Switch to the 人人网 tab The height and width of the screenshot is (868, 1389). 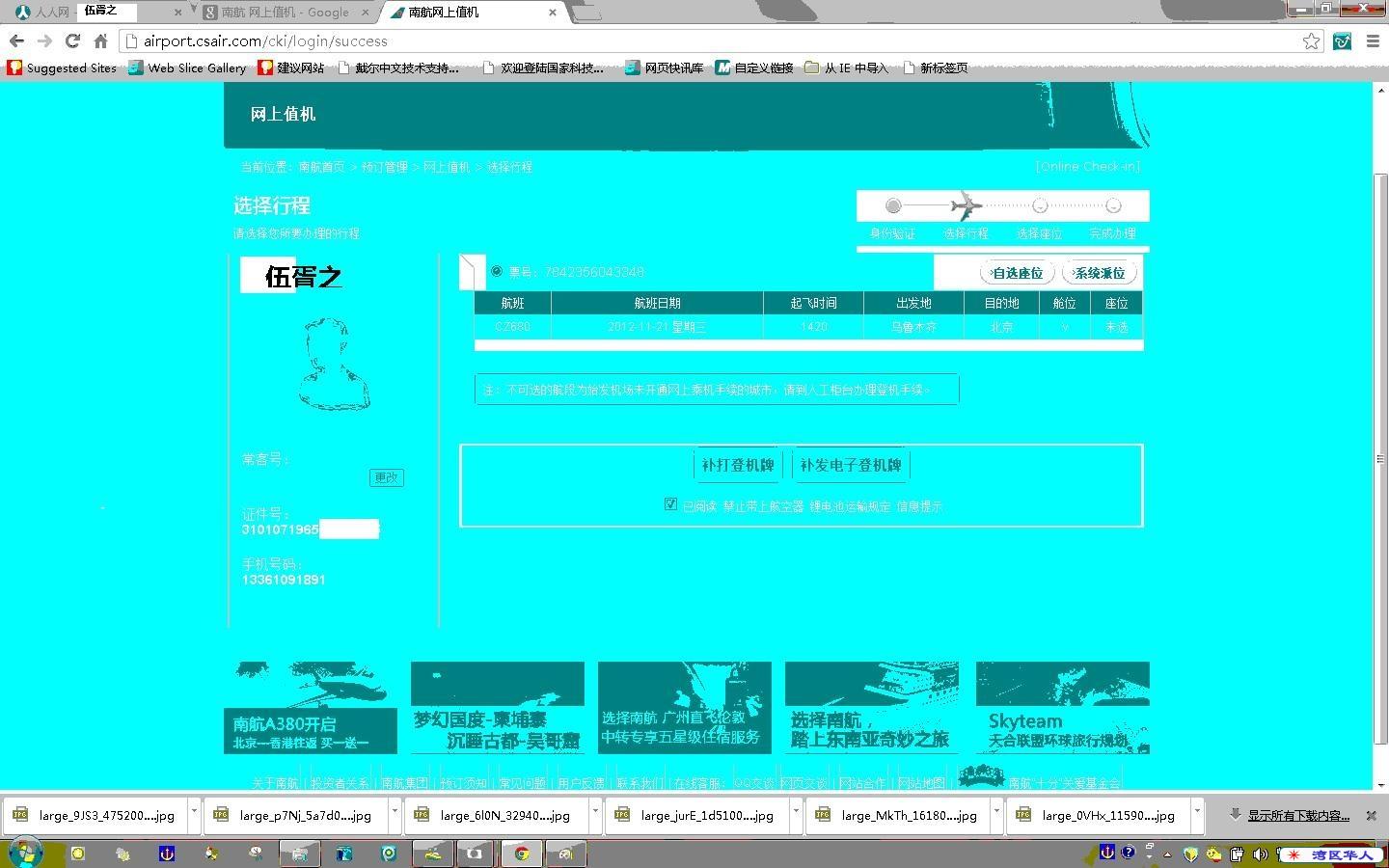(x=43, y=13)
